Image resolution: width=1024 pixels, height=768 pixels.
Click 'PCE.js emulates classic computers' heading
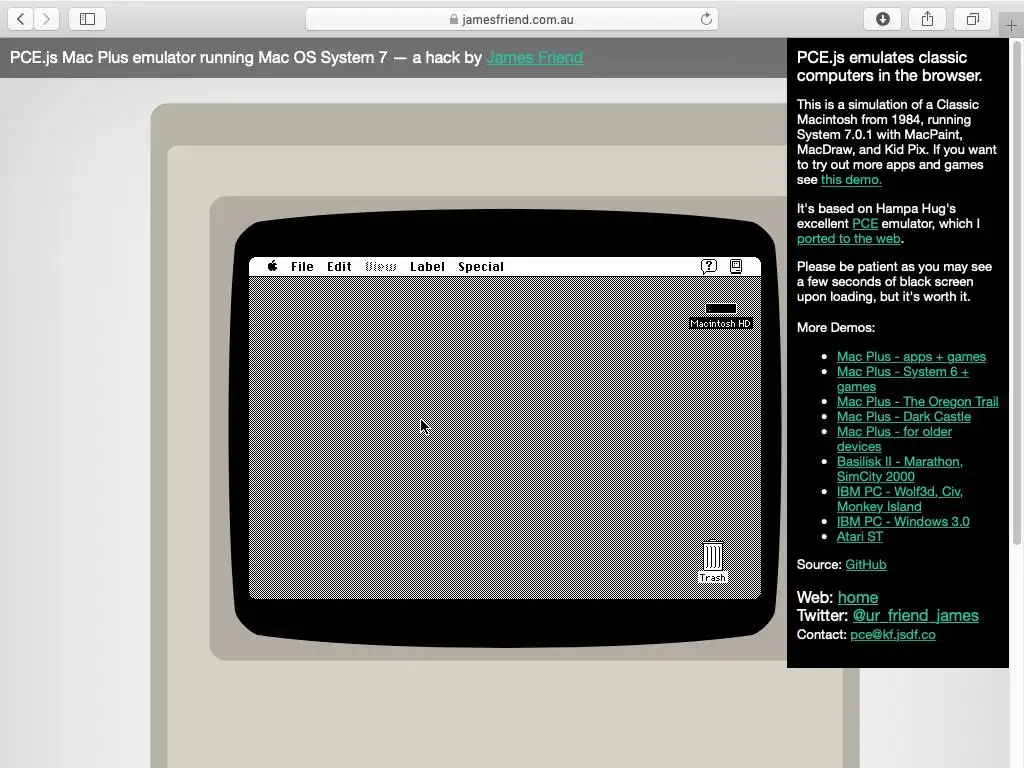tap(889, 66)
